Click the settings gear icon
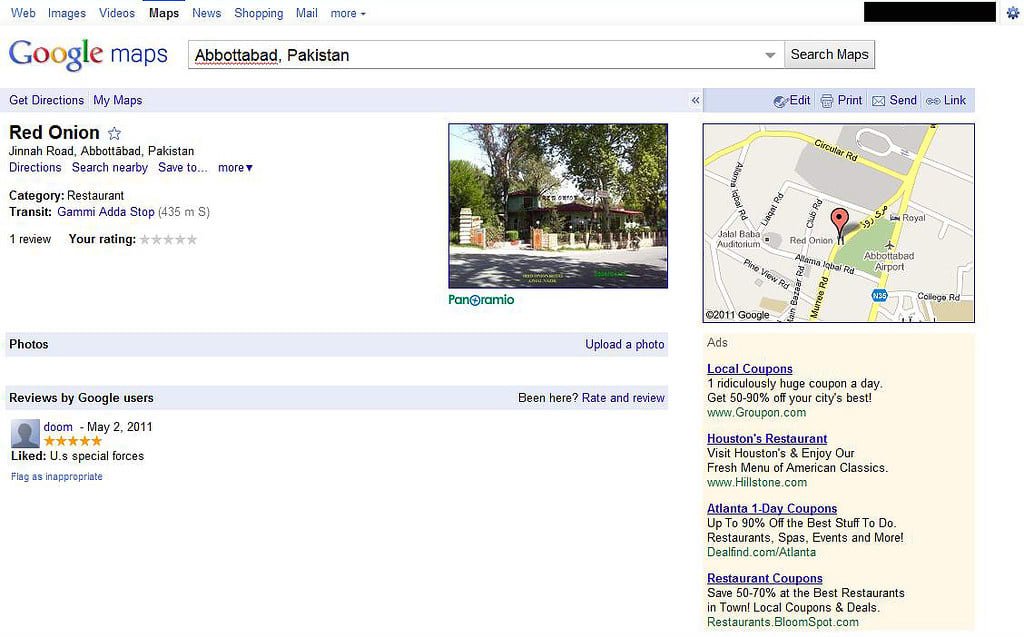Image resolution: width=1024 pixels, height=637 pixels. pos(1013,13)
